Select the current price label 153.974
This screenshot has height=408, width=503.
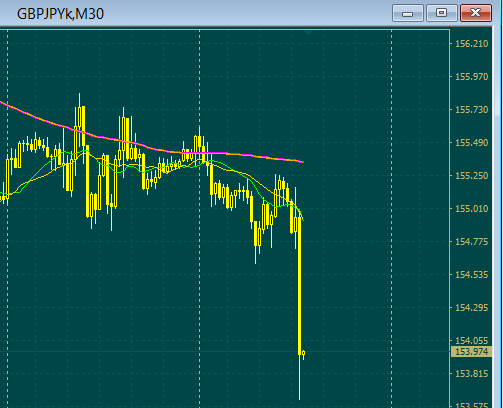pos(471,352)
